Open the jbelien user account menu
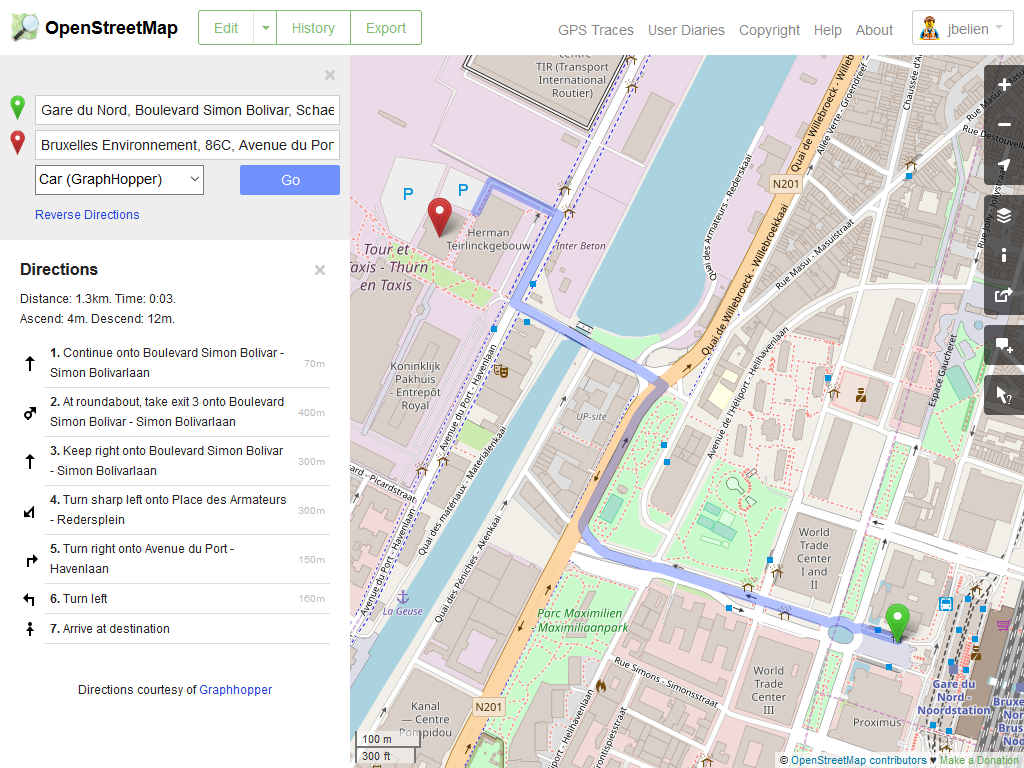Viewport: 1024px width, 768px height. click(x=963, y=29)
